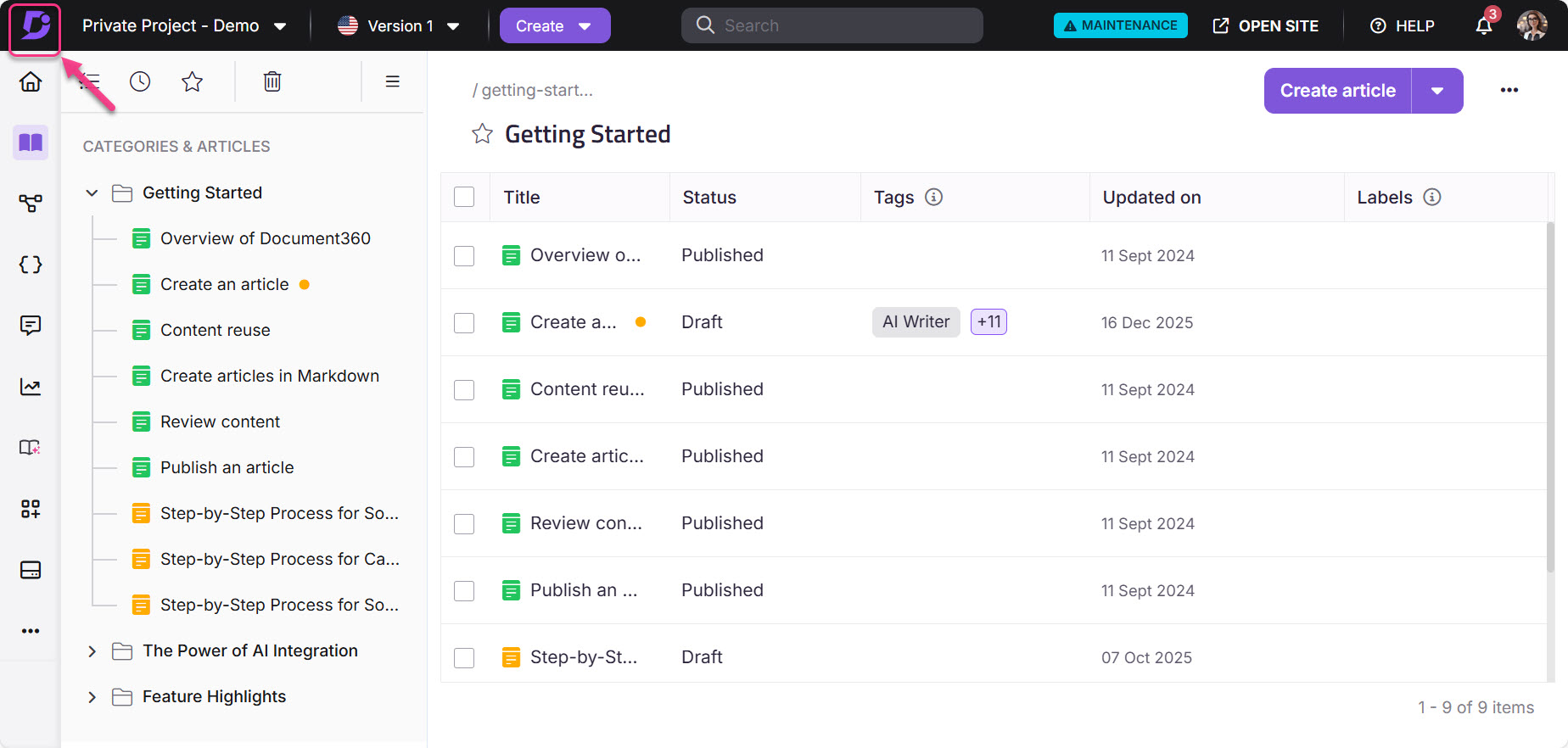Image resolution: width=1568 pixels, height=748 pixels.
Task: Open the Version 1 dropdown
Action: pos(399,25)
